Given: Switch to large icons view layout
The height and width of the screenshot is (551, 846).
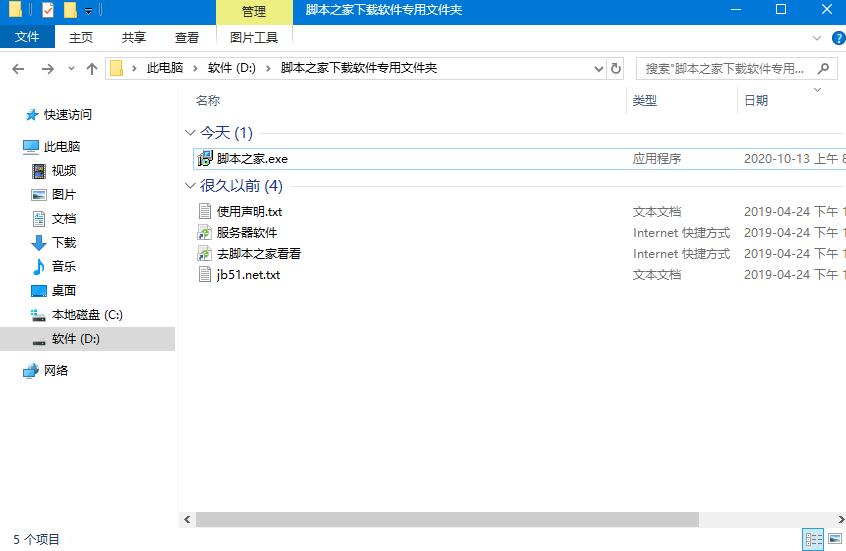Looking at the screenshot, I should [x=835, y=539].
